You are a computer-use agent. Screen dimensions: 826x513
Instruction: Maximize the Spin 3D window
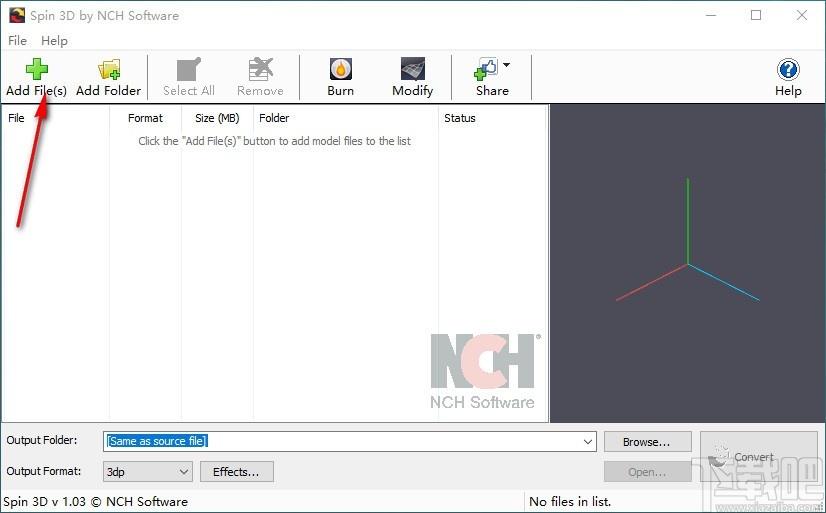coord(756,15)
